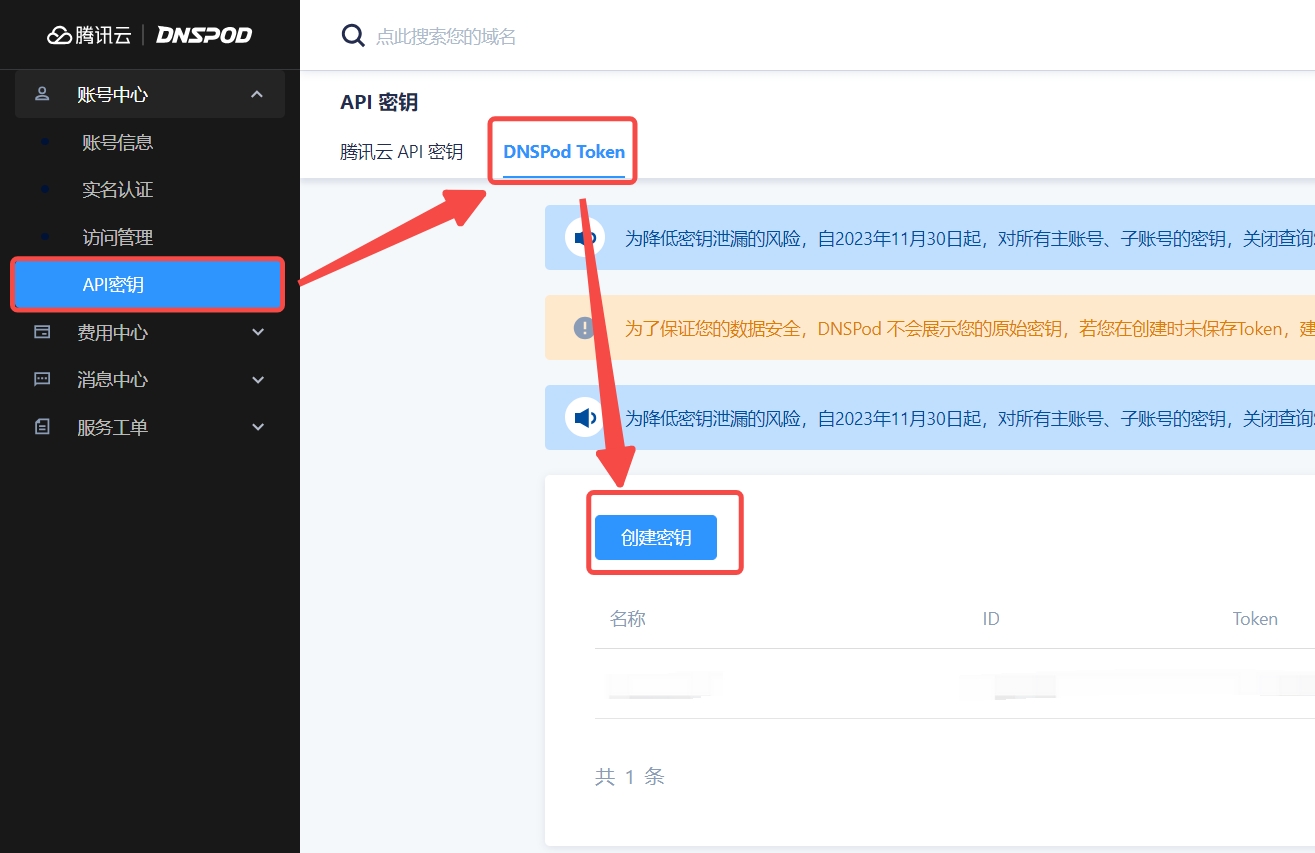Viewport: 1315px width, 853px height.
Task: Click the ID column header
Action: (x=991, y=619)
